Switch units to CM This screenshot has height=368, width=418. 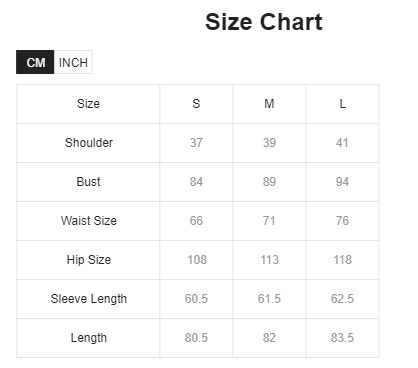35,62
